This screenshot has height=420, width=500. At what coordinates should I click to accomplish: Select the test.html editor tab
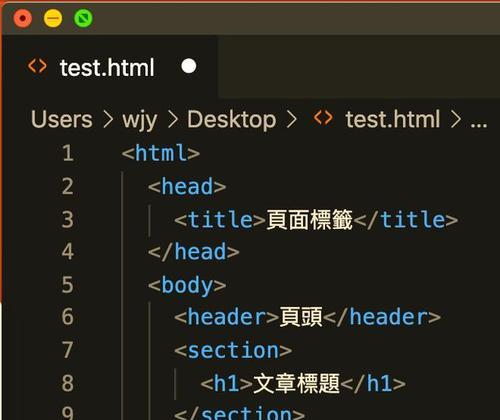pyautogui.click(x=110, y=67)
